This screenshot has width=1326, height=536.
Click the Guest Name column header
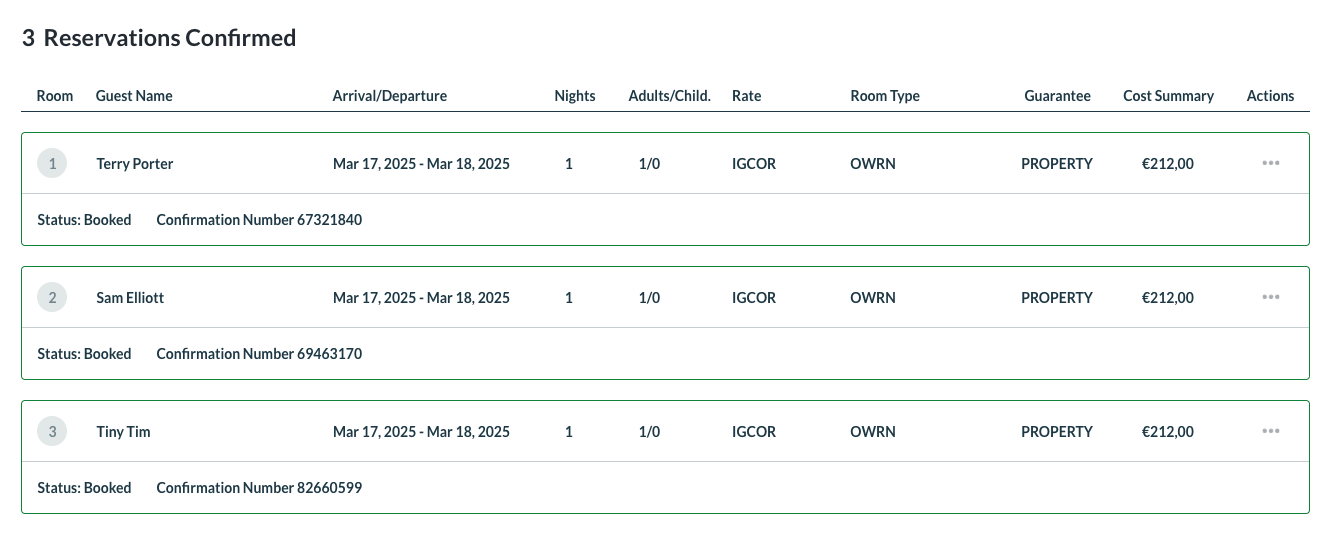tap(134, 96)
